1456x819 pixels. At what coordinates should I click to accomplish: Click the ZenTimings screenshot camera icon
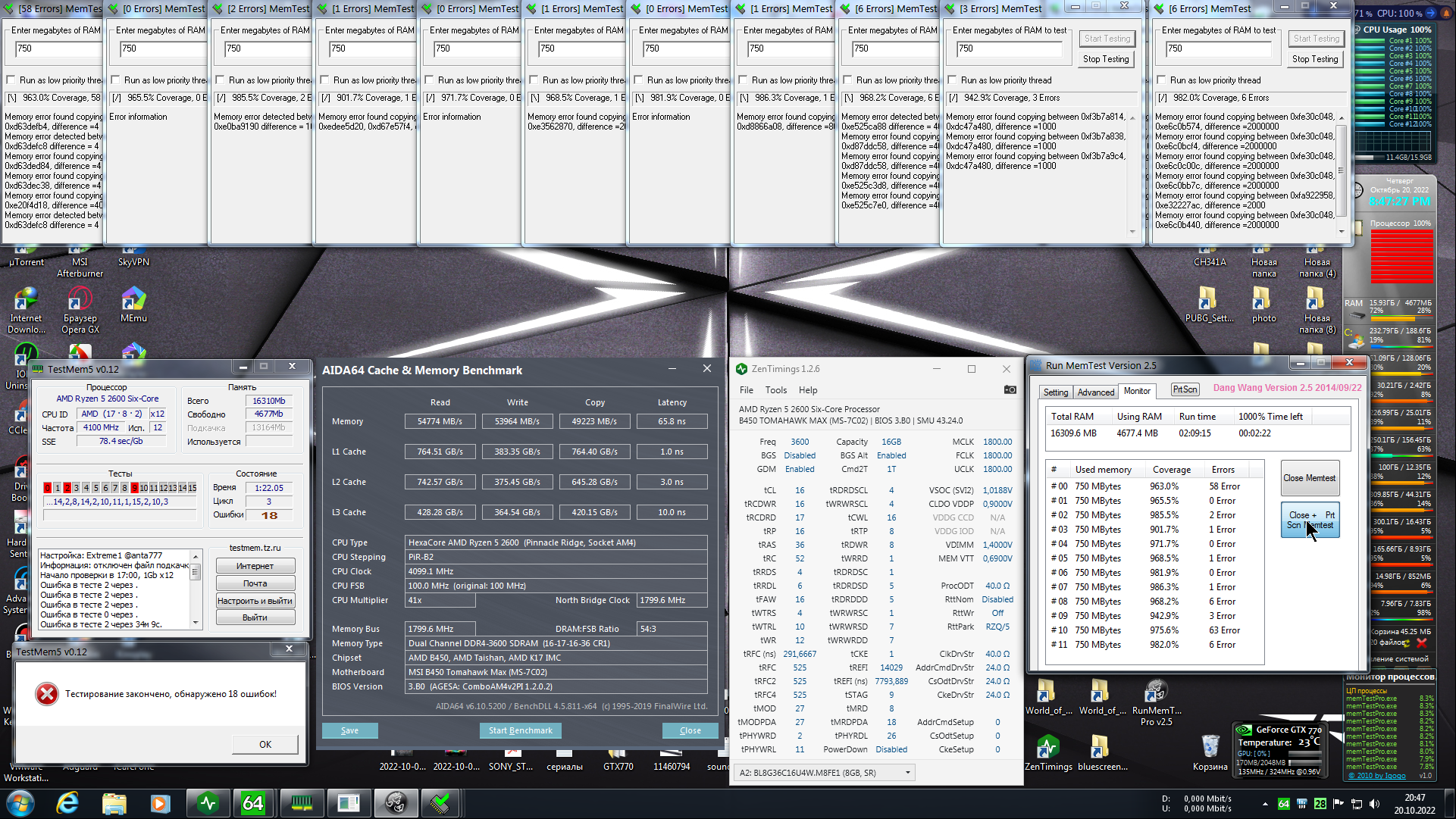coord(1010,389)
